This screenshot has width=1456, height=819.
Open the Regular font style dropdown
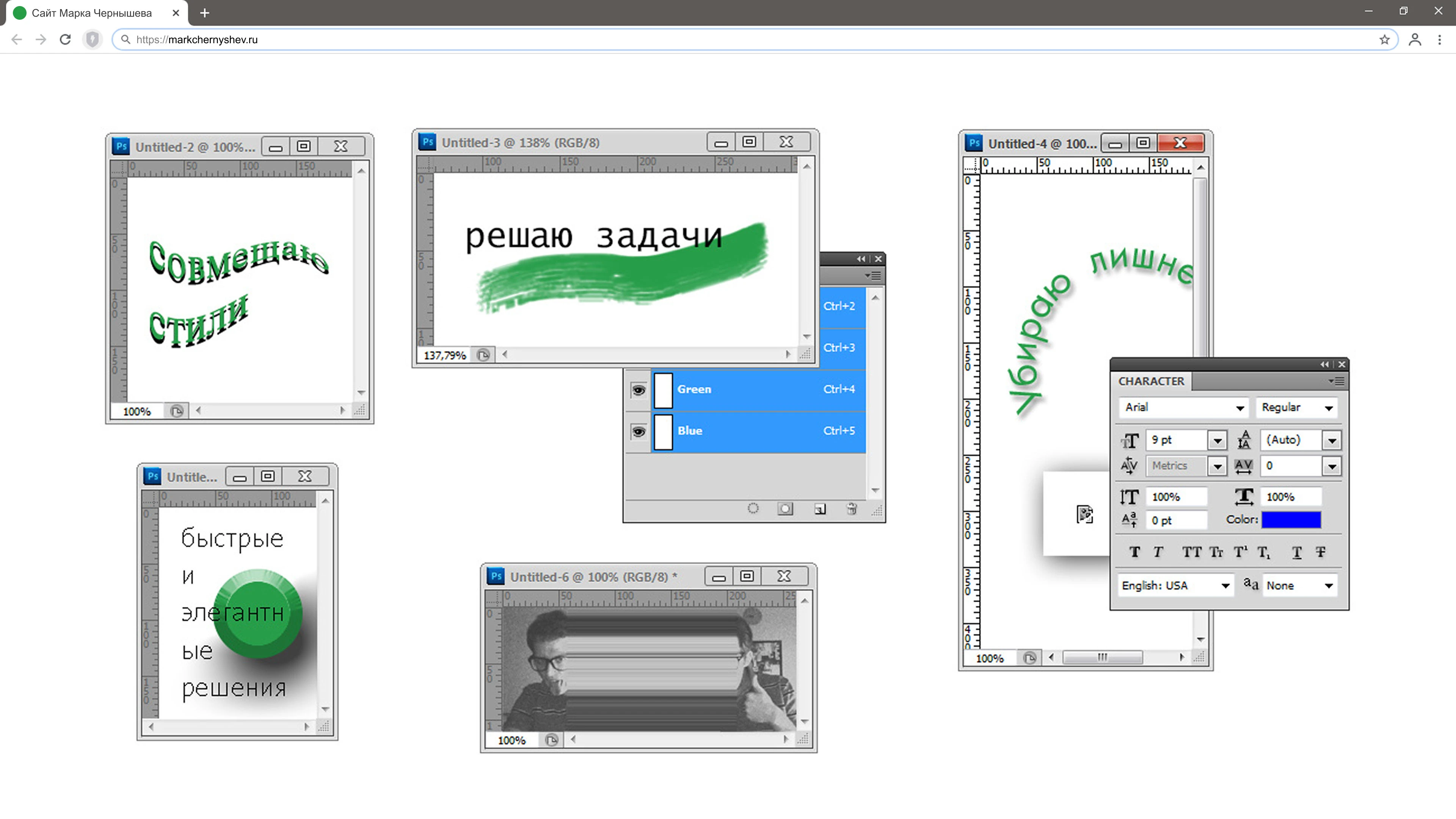pyautogui.click(x=1297, y=408)
